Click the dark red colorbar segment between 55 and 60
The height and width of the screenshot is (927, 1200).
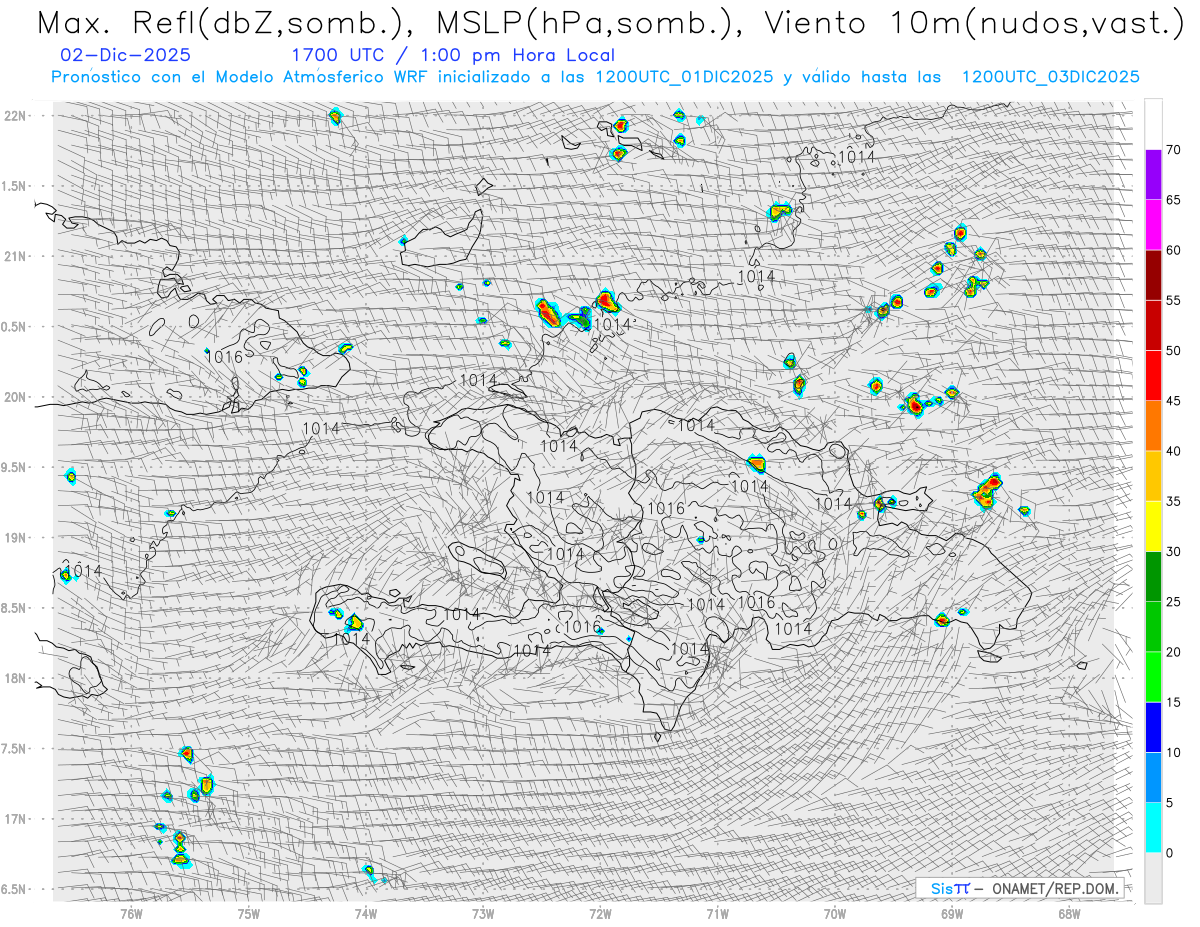pyautogui.click(x=1153, y=275)
